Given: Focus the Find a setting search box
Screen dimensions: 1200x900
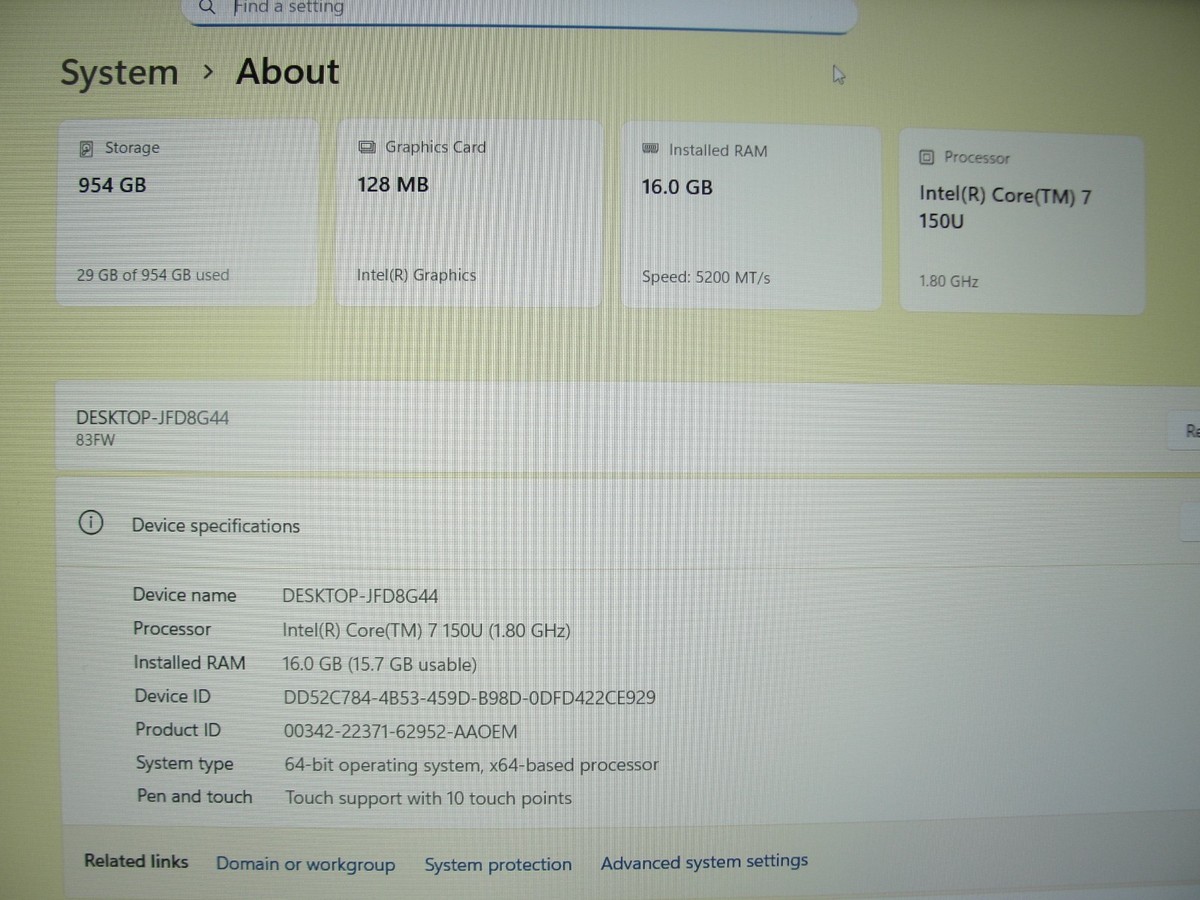Looking at the screenshot, I should tap(519, 10).
